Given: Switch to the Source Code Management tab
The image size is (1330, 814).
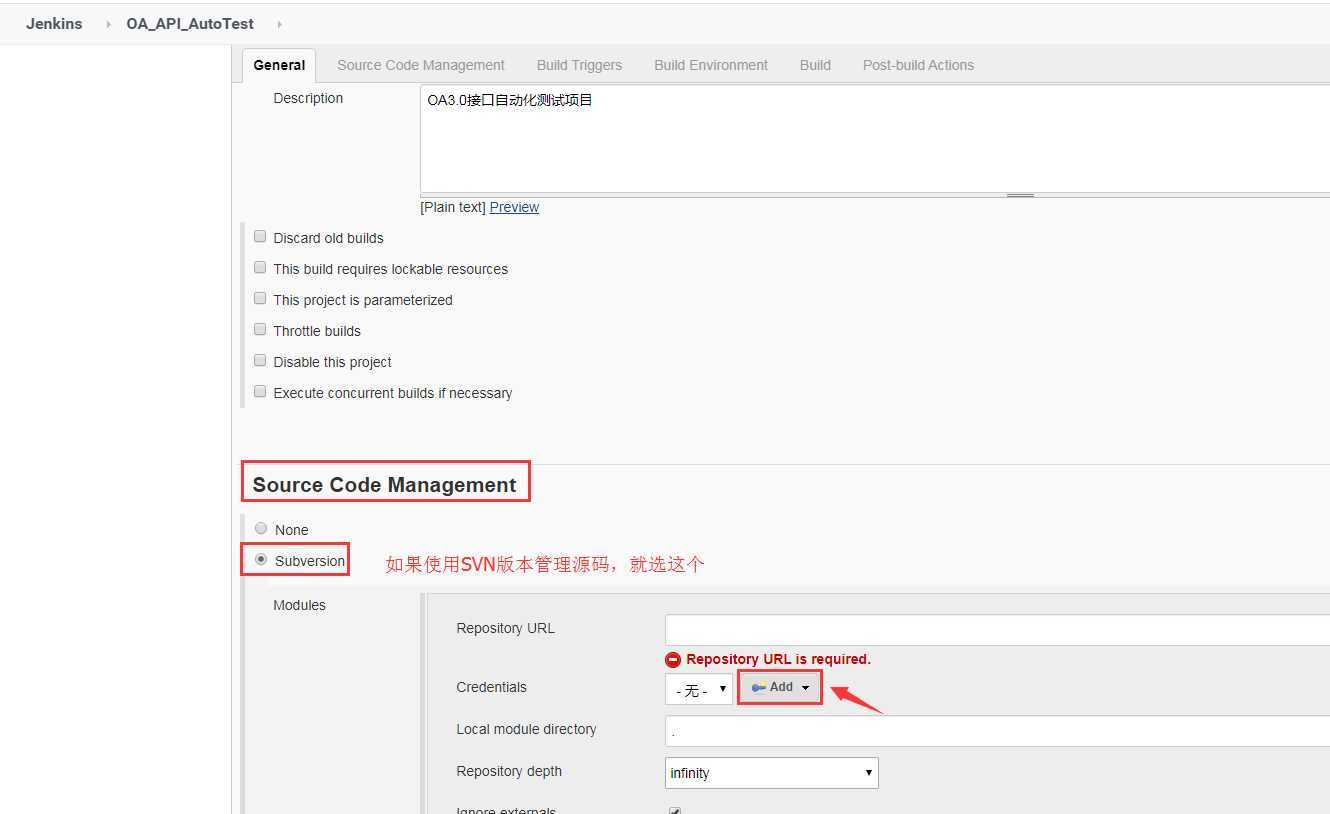Looking at the screenshot, I should (421, 65).
